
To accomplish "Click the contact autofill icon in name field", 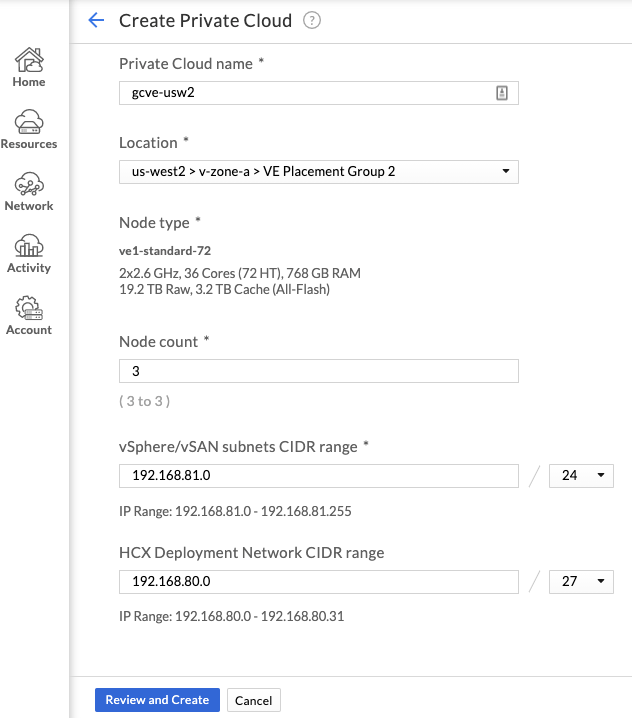I will click(502, 93).
